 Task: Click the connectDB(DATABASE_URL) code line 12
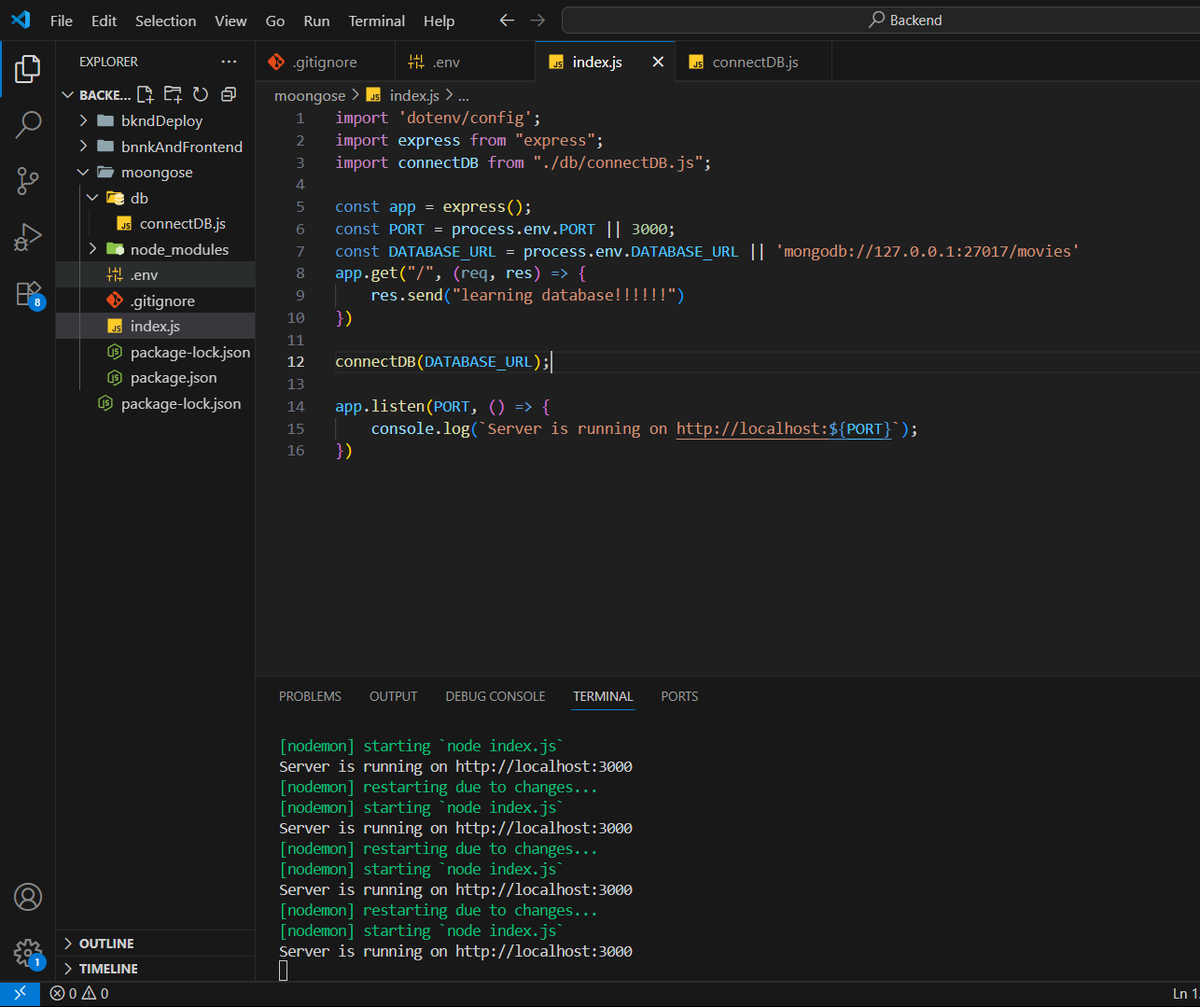(x=443, y=362)
